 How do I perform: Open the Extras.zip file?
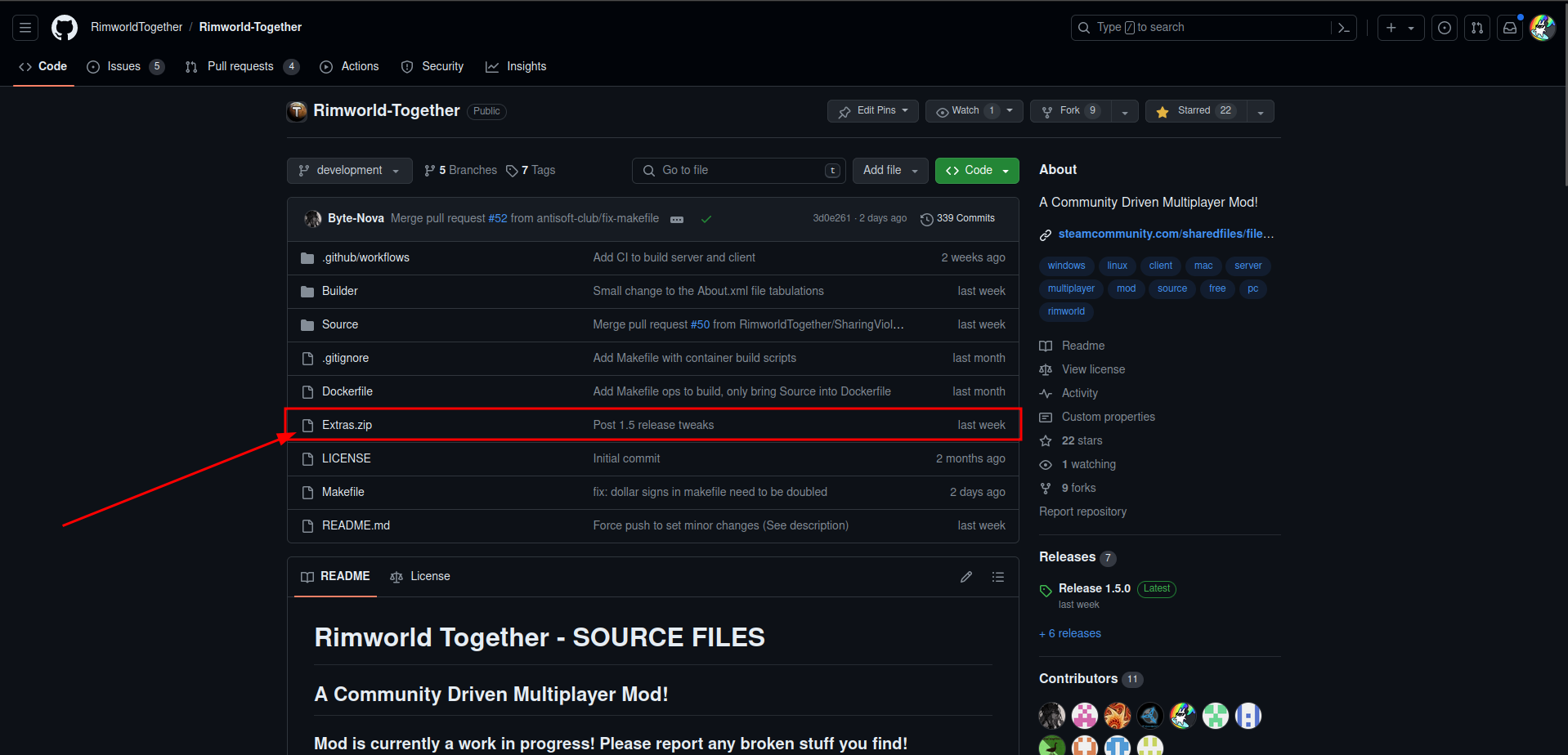coord(347,425)
